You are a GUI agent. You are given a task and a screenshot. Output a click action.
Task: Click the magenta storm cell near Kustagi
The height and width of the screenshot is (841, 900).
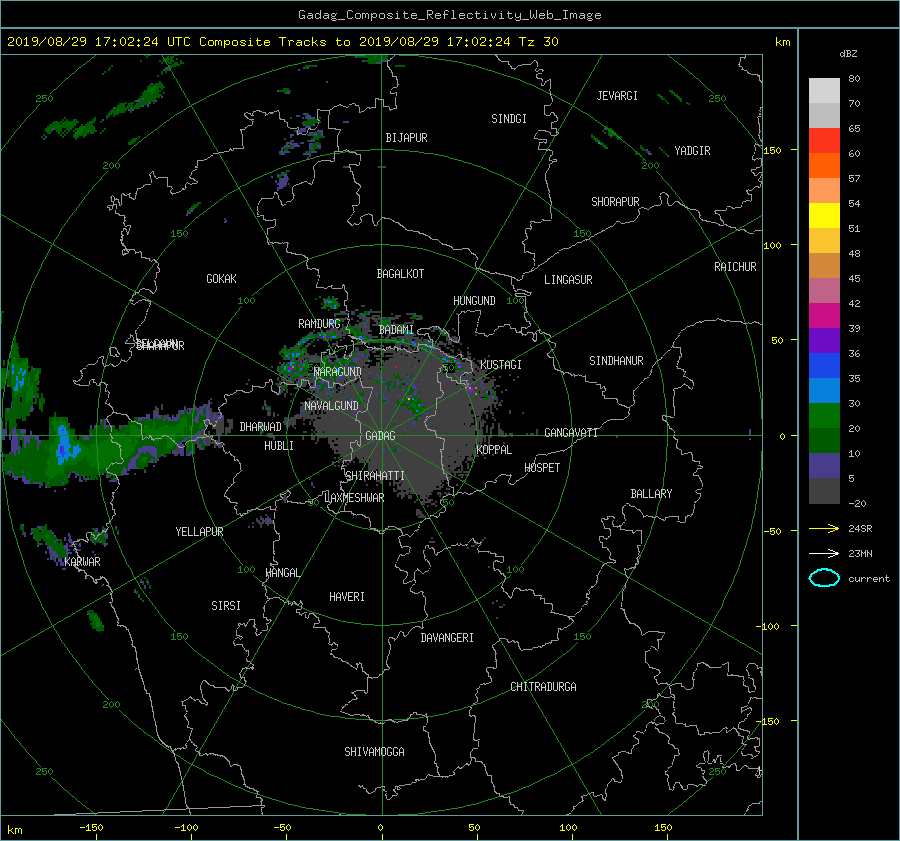471,389
